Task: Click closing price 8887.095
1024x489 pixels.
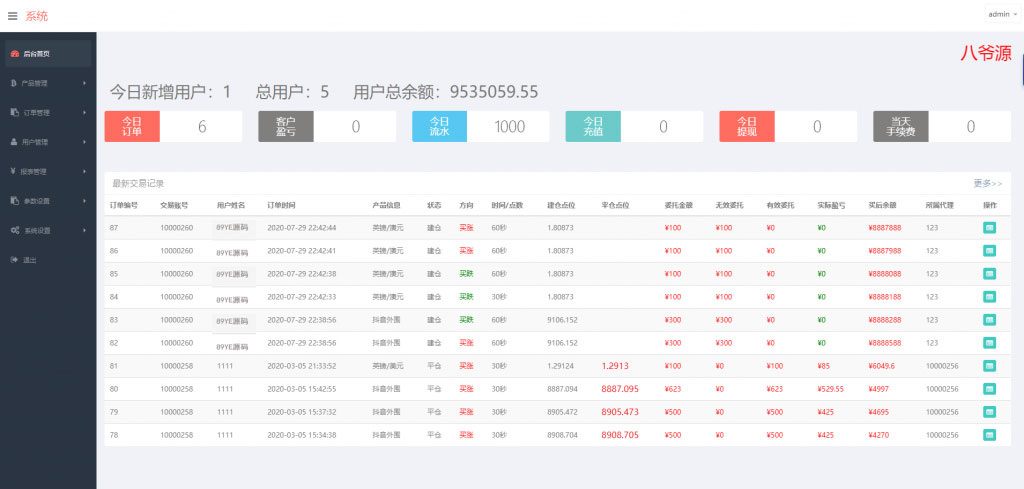Action: click(620, 389)
